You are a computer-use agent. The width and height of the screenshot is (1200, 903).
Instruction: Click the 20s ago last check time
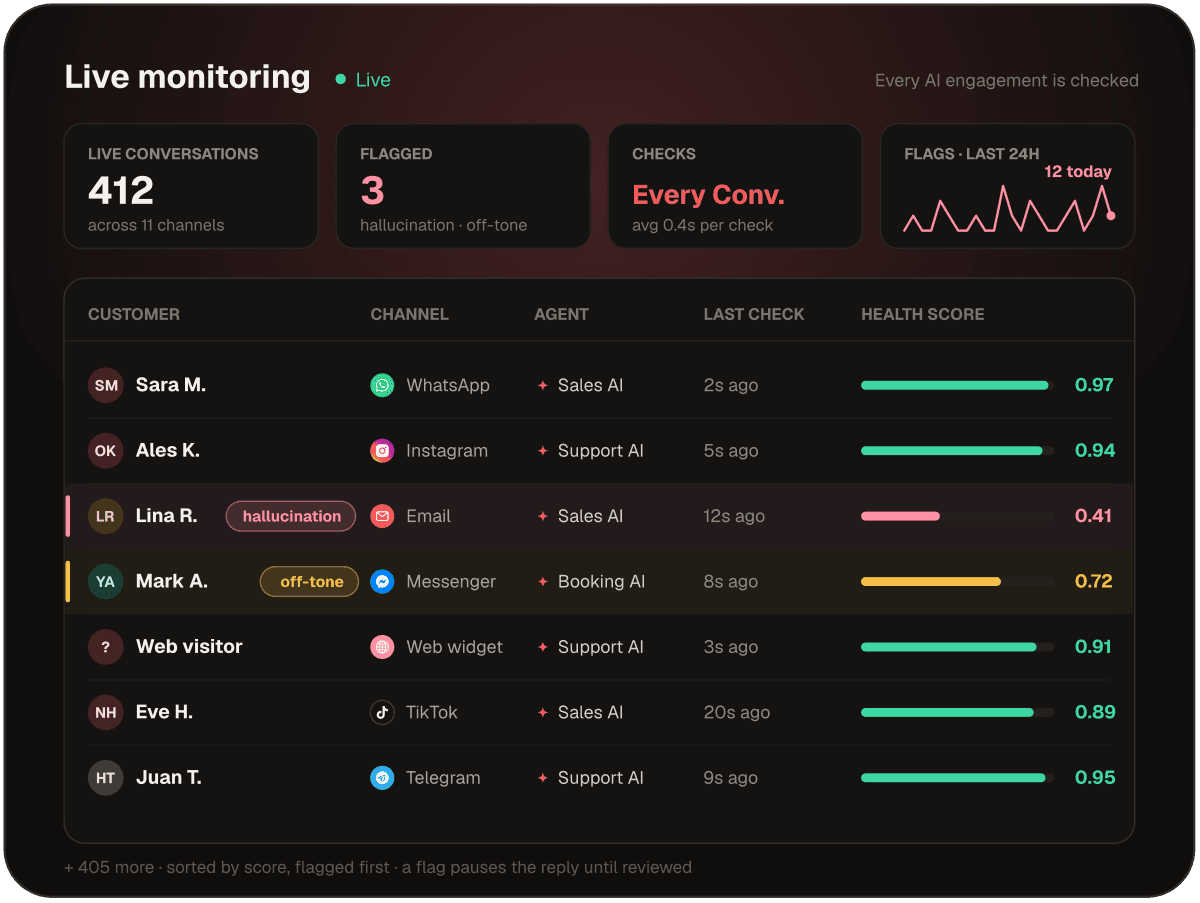tap(737, 712)
